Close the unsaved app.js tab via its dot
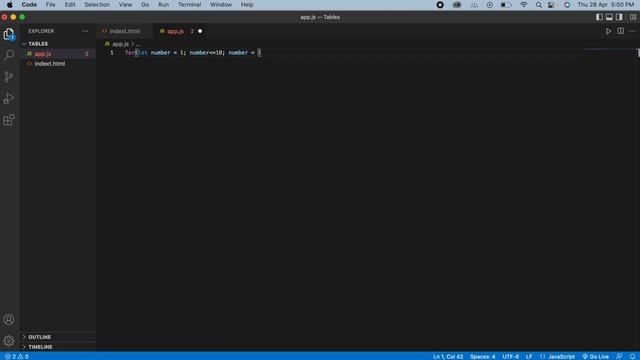 tap(200, 31)
